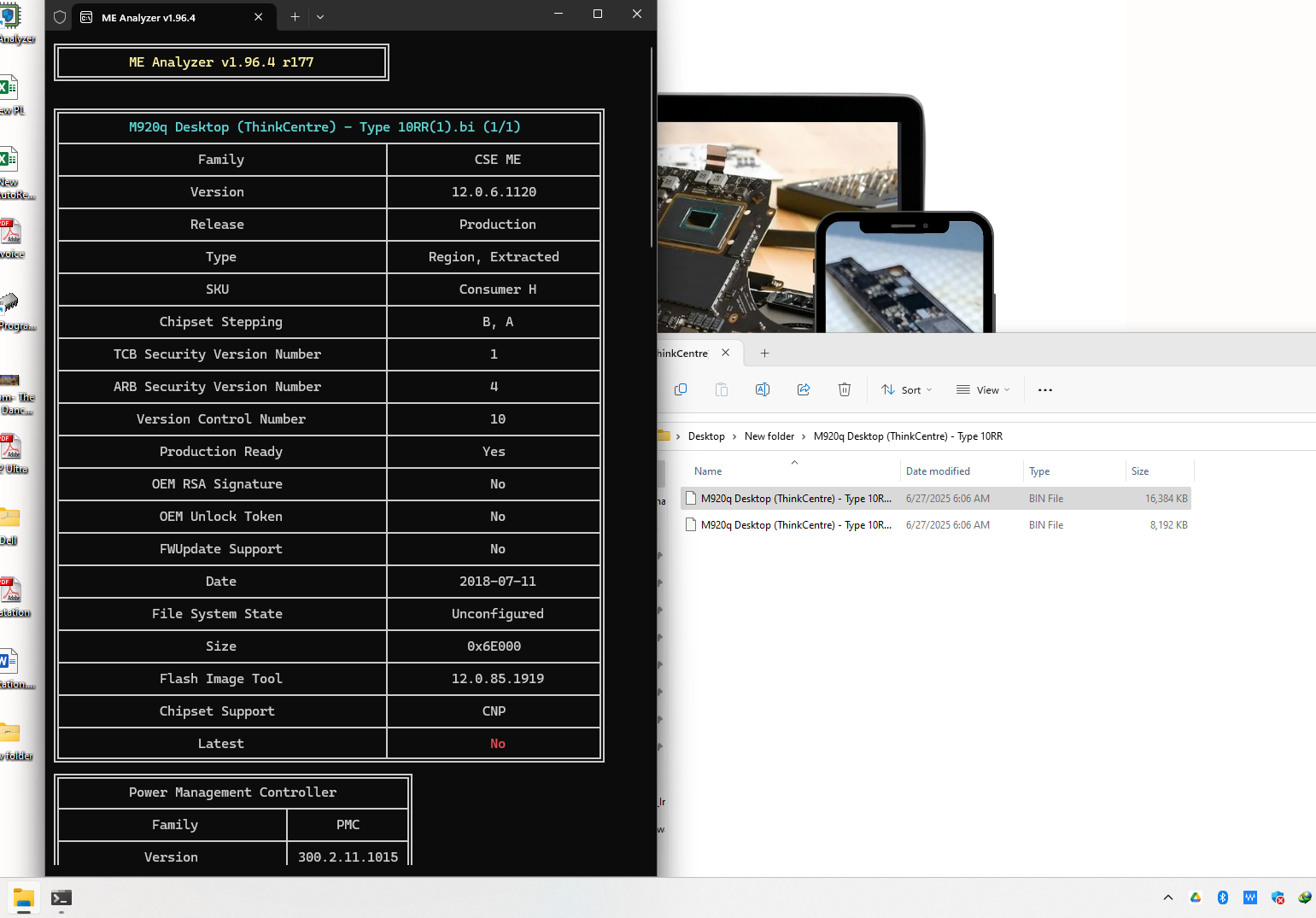The width and height of the screenshot is (1316, 918).
Task: Open the See more ellipsis menu in Explorer
Action: pos(1045,389)
